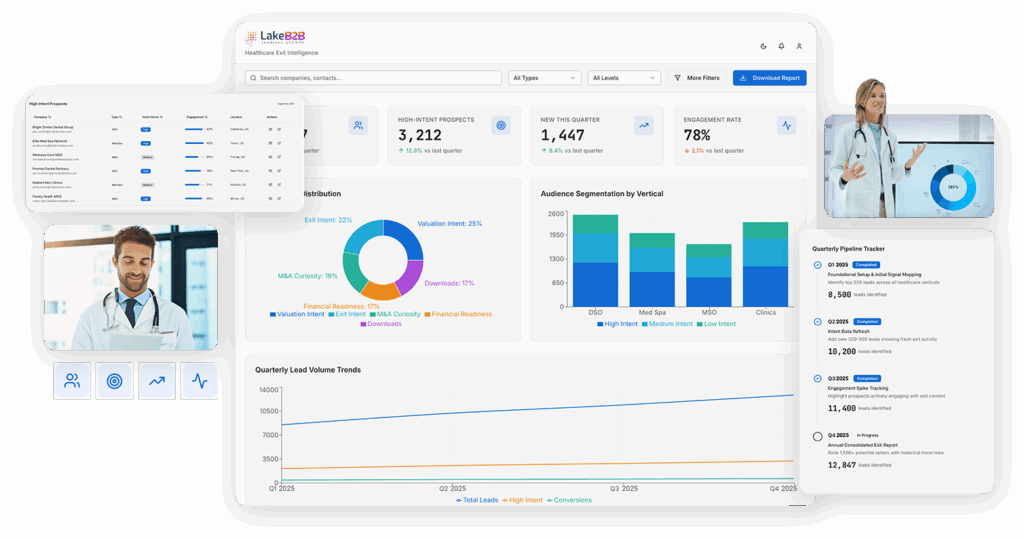The image size is (1024, 539).
Task: Mark the Q4 2025 in-progress circle
Action: [818, 436]
